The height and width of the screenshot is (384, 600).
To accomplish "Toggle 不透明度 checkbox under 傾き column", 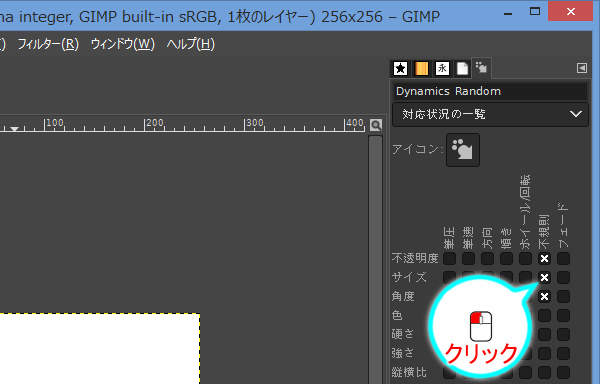I will [x=506, y=259].
